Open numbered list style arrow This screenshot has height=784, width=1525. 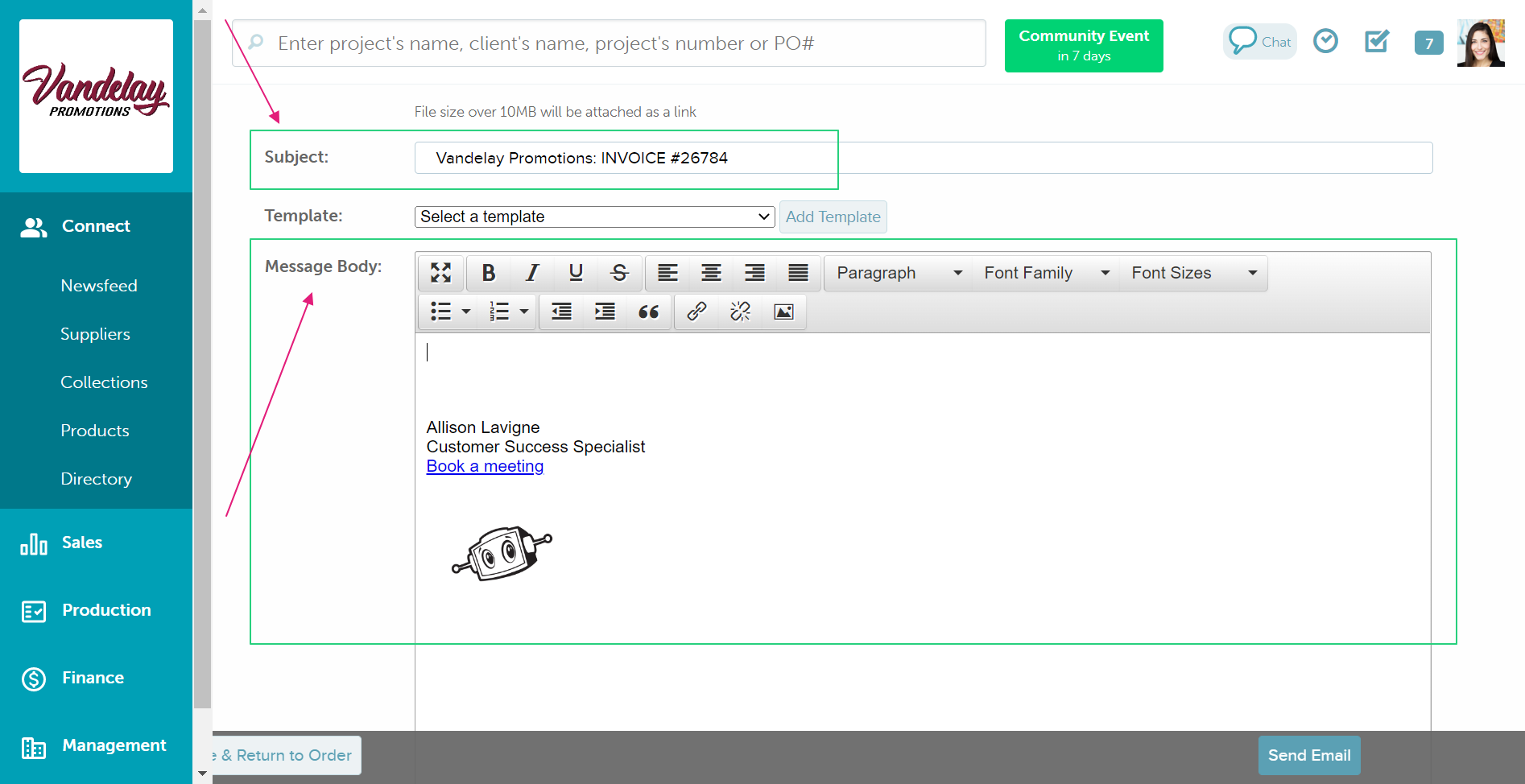(x=524, y=312)
